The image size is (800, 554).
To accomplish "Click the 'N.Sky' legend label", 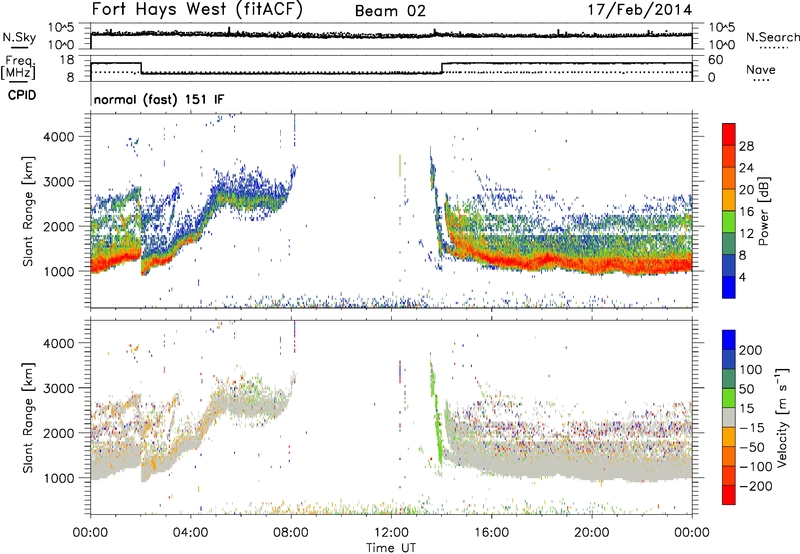I will pos(19,37).
